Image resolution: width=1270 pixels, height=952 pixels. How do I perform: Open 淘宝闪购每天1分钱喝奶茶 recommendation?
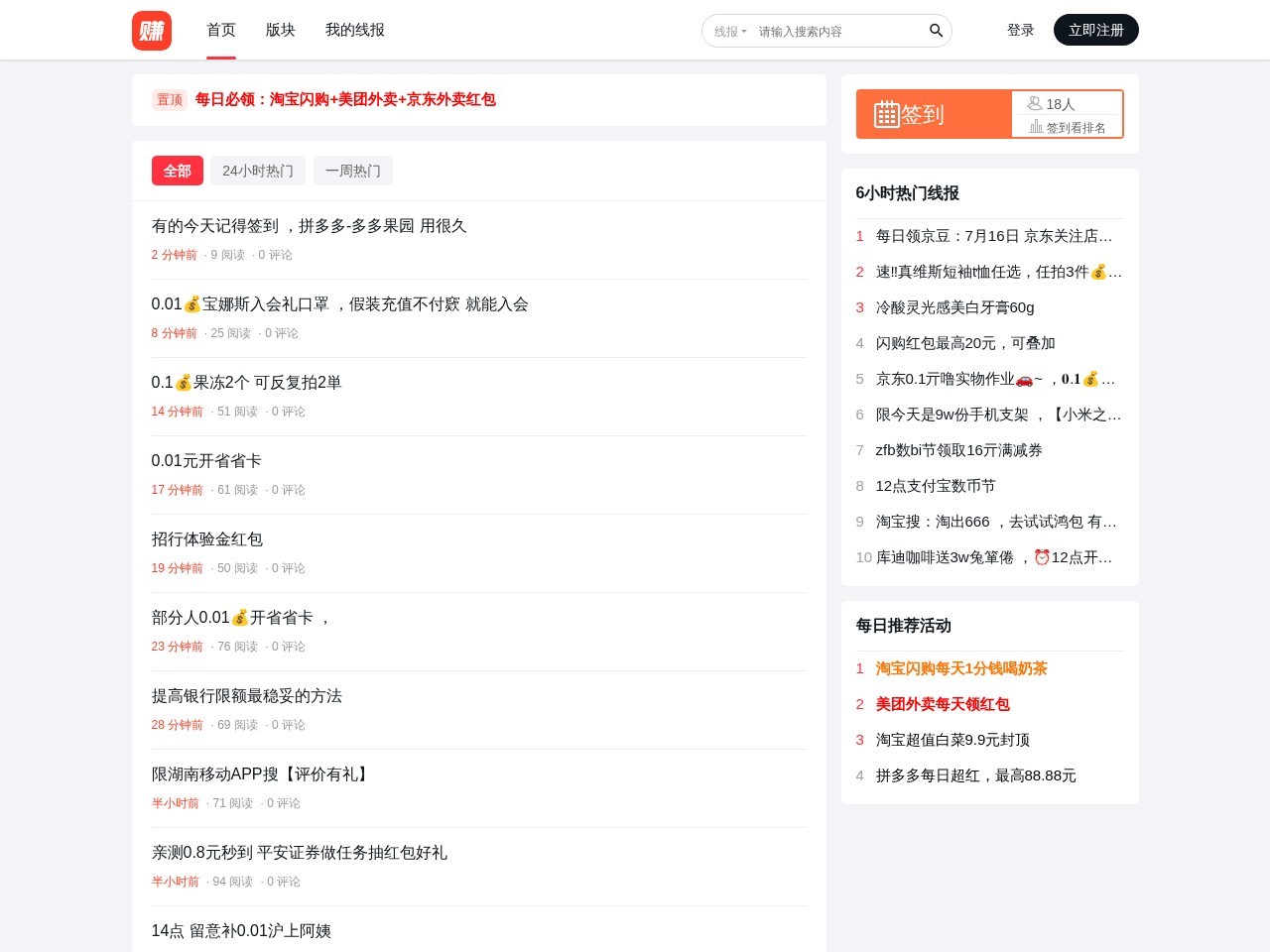[961, 668]
